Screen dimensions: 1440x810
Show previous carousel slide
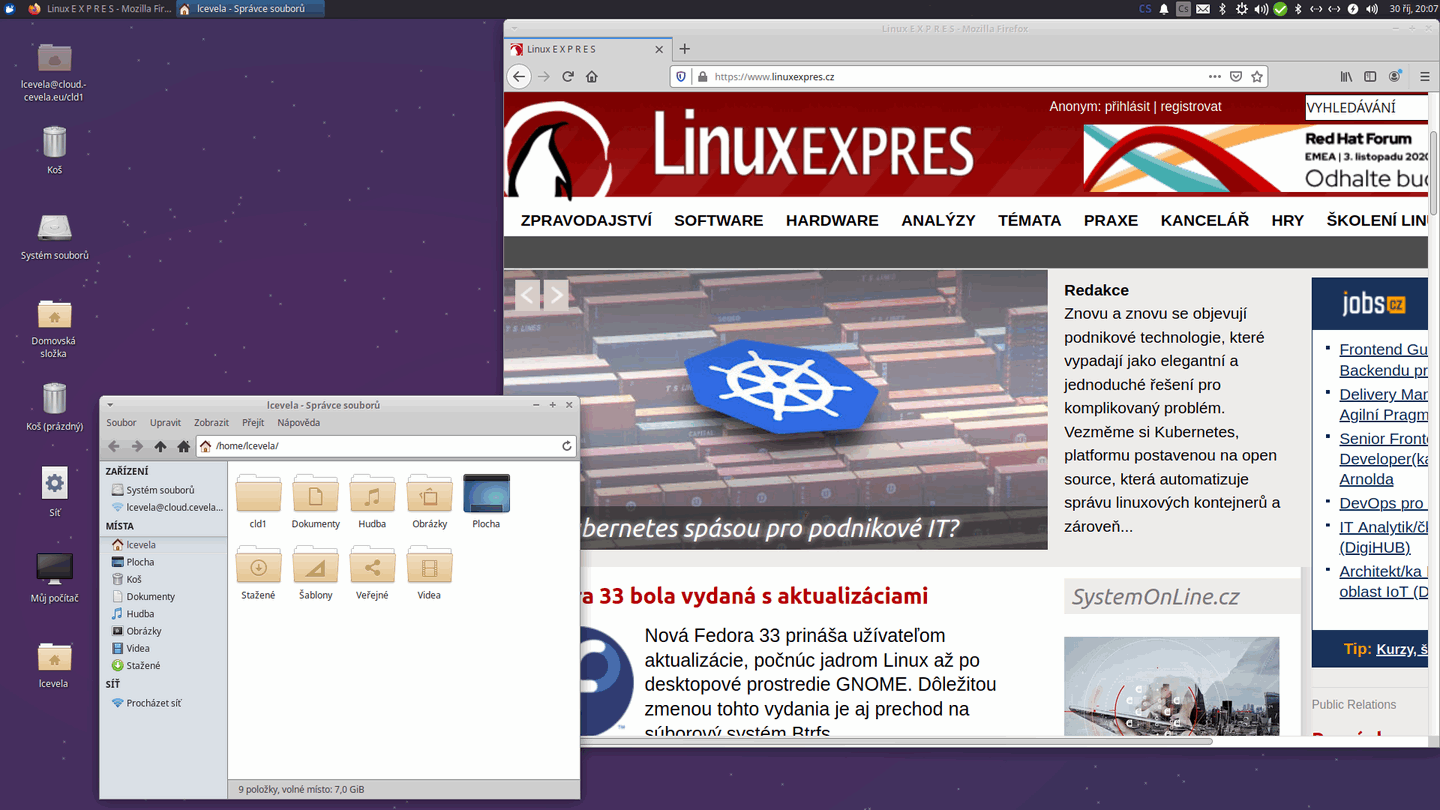tap(528, 294)
